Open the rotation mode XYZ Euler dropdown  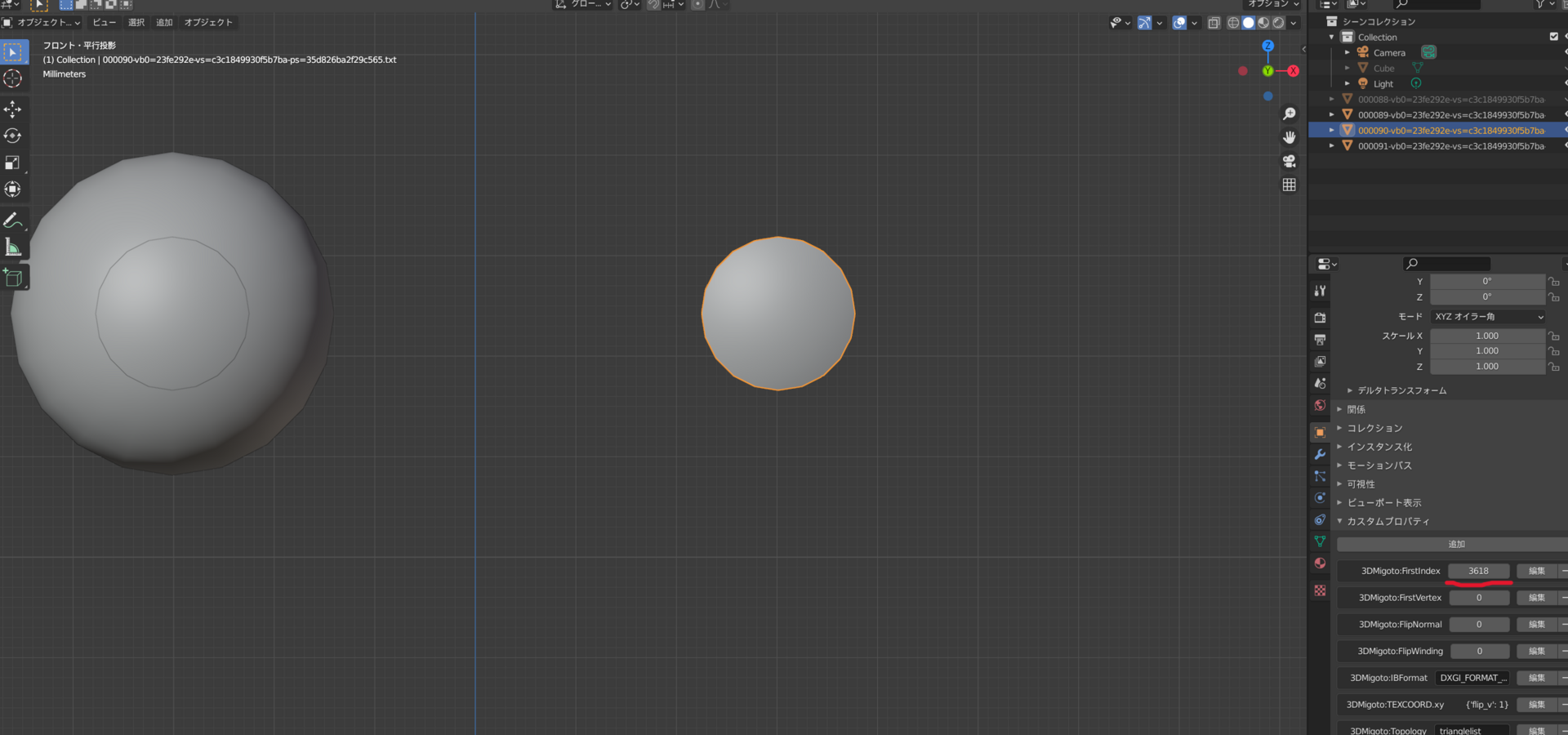tap(1488, 317)
